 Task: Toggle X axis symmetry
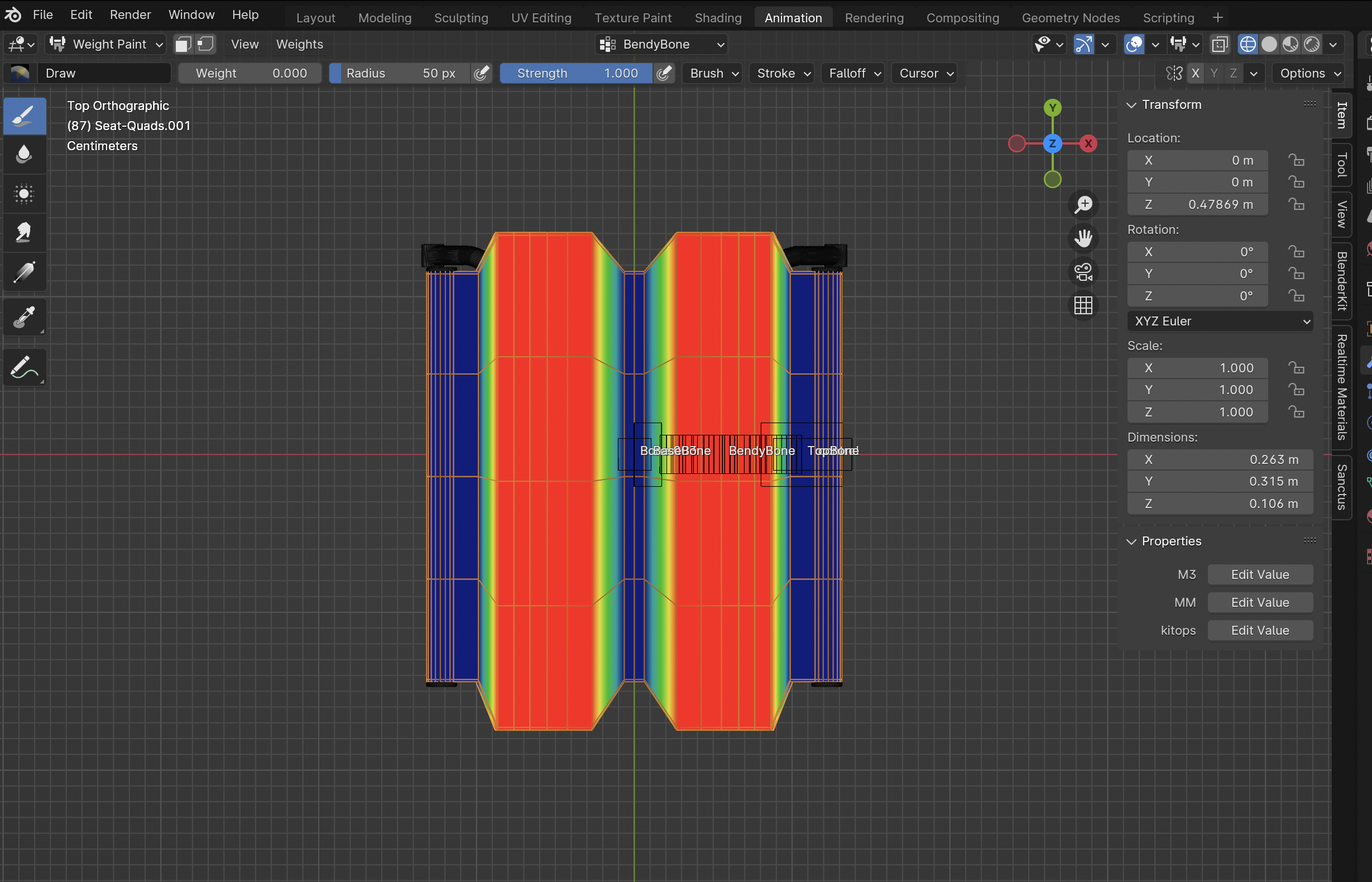coord(1195,73)
